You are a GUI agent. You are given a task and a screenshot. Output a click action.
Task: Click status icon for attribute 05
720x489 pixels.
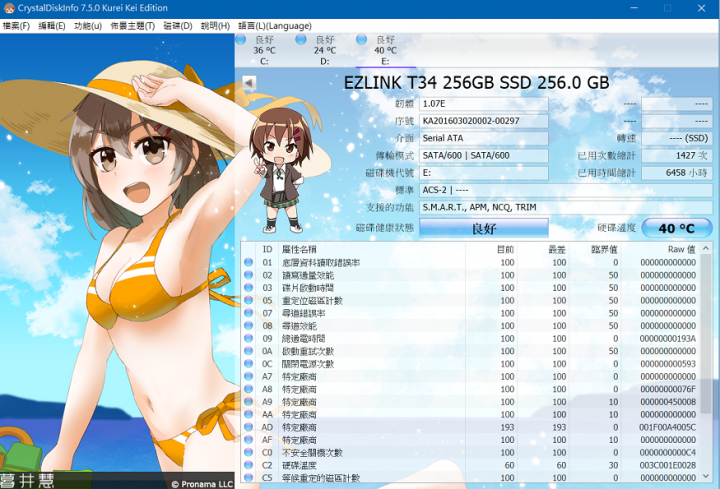(x=248, y=300)
